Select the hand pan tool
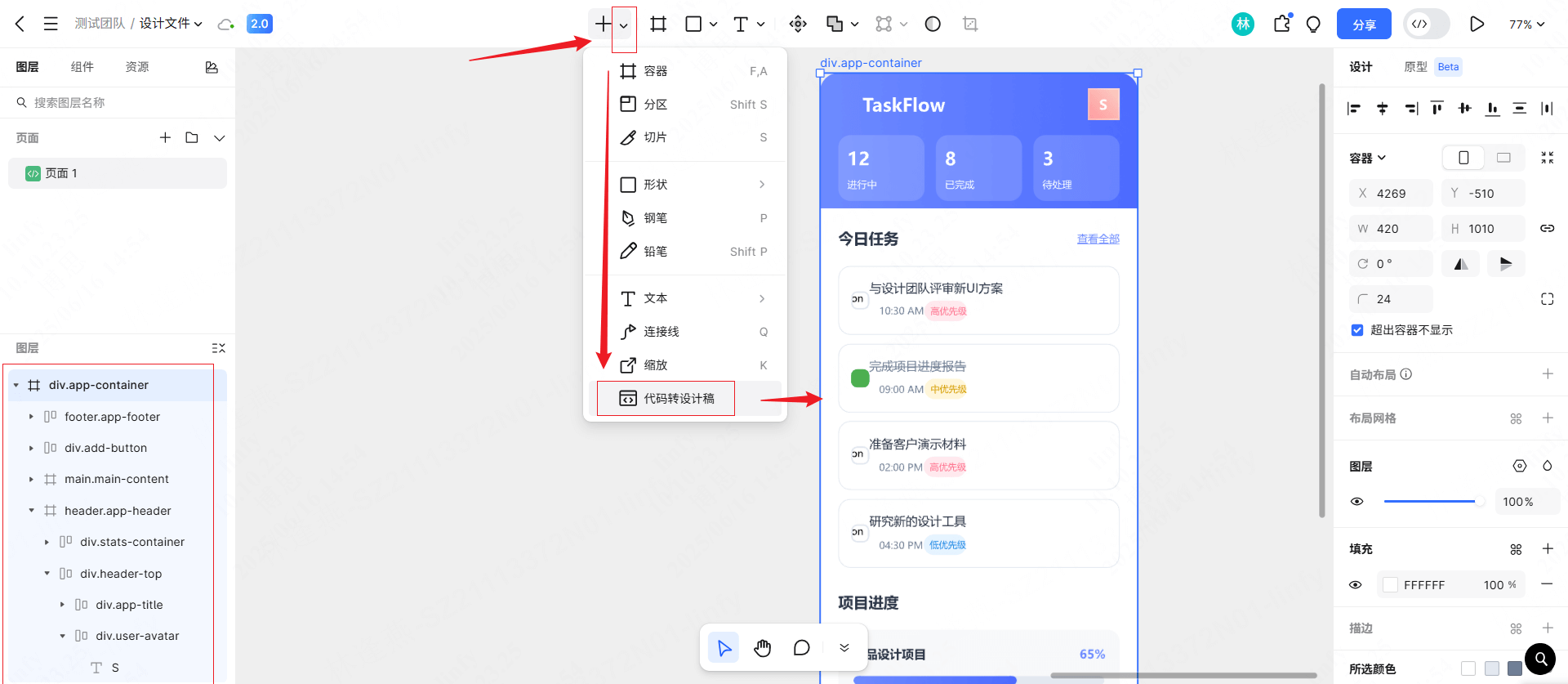Image resolution: width=1568 pixels, height=684 pixels. [762, 648]
